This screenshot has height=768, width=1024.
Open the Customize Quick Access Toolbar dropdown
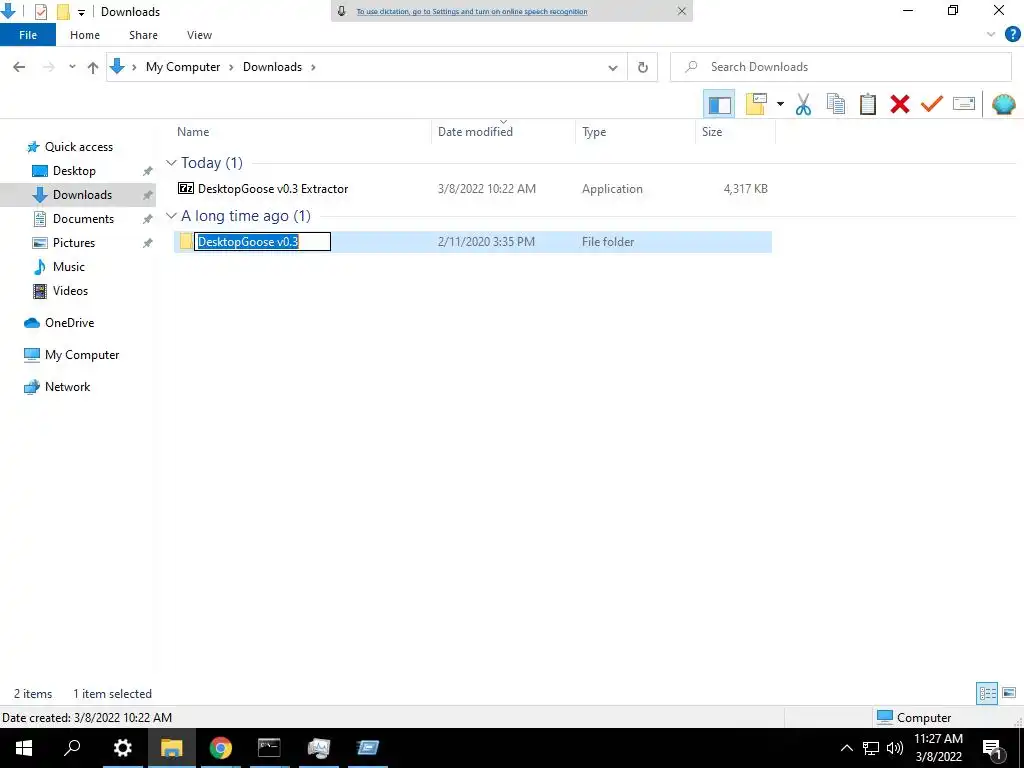coord(82,12)
